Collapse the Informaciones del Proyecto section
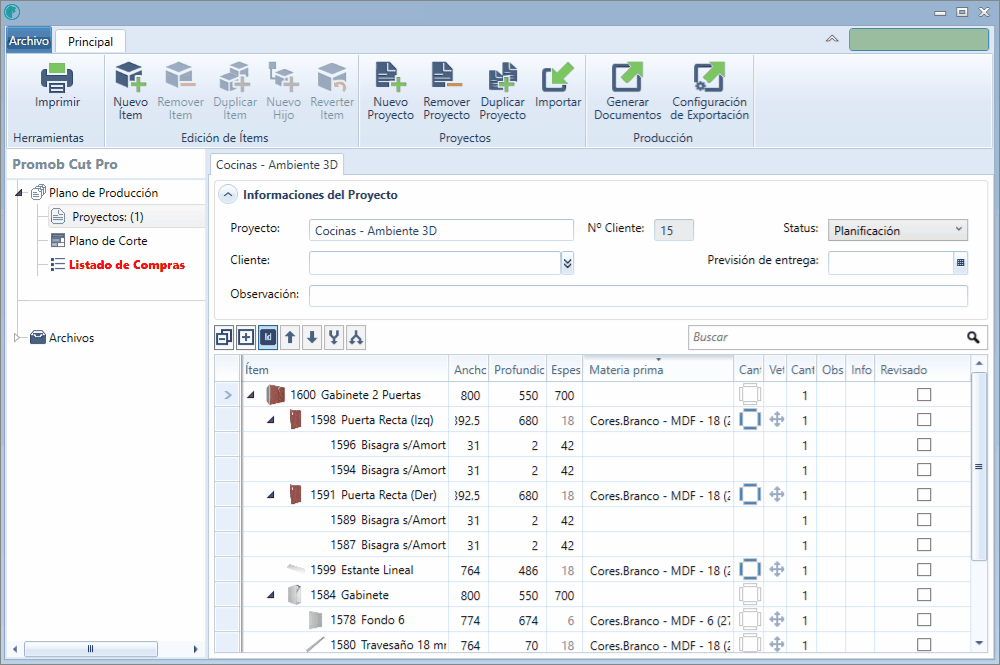This screenshot has width=1000, height=665. point(228,194)
